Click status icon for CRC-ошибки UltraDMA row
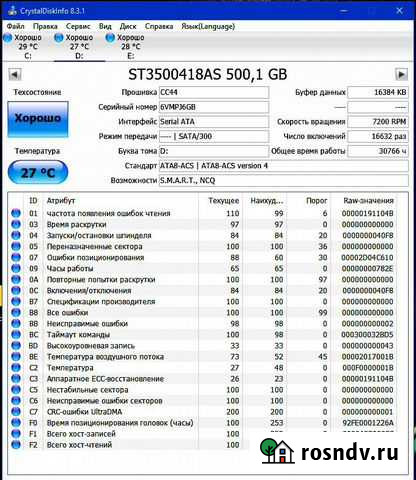Screen dimensions: 416x480 click(x=16, y=411)
